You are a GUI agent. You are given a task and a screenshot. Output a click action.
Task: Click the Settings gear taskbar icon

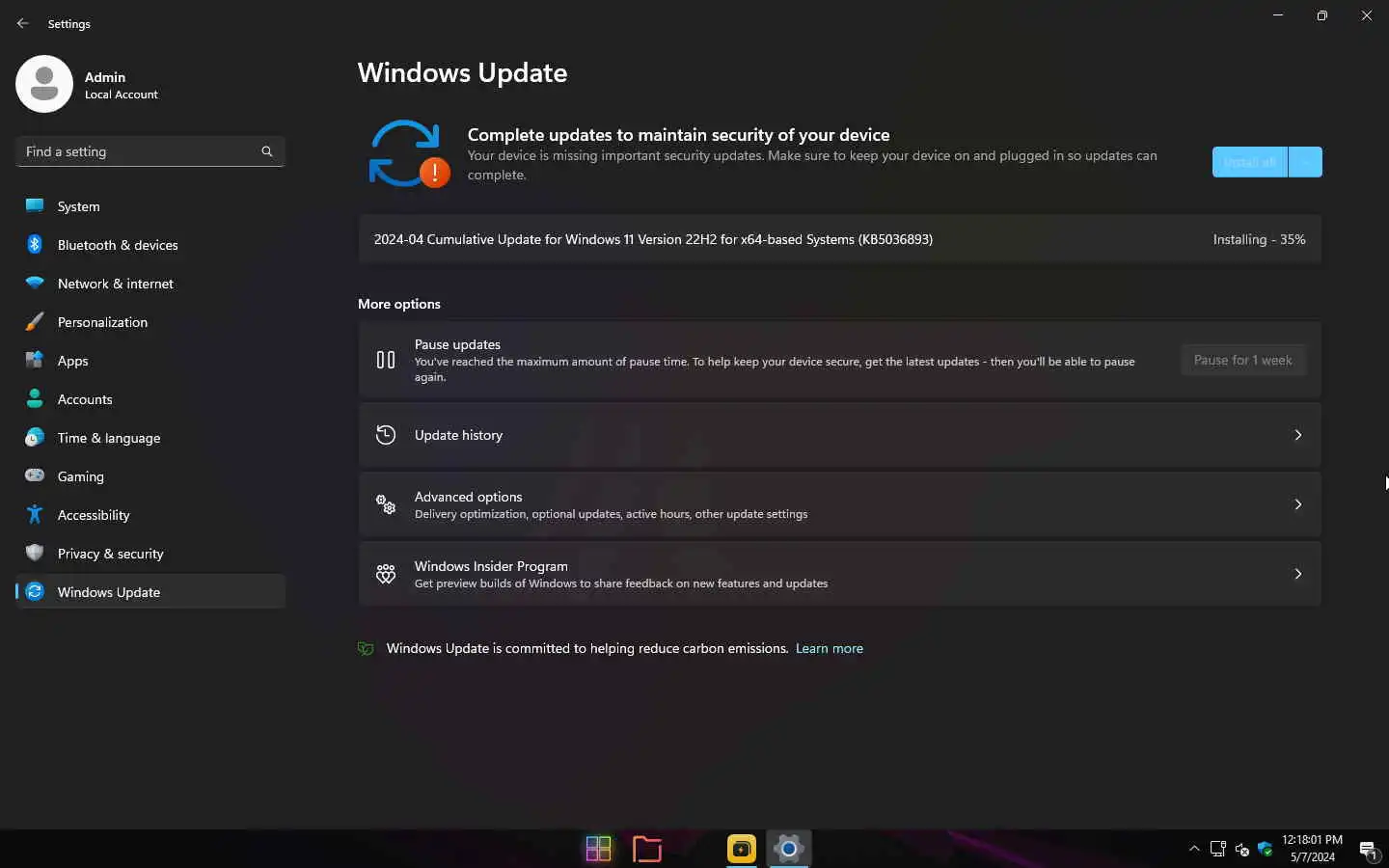(789, 849)
